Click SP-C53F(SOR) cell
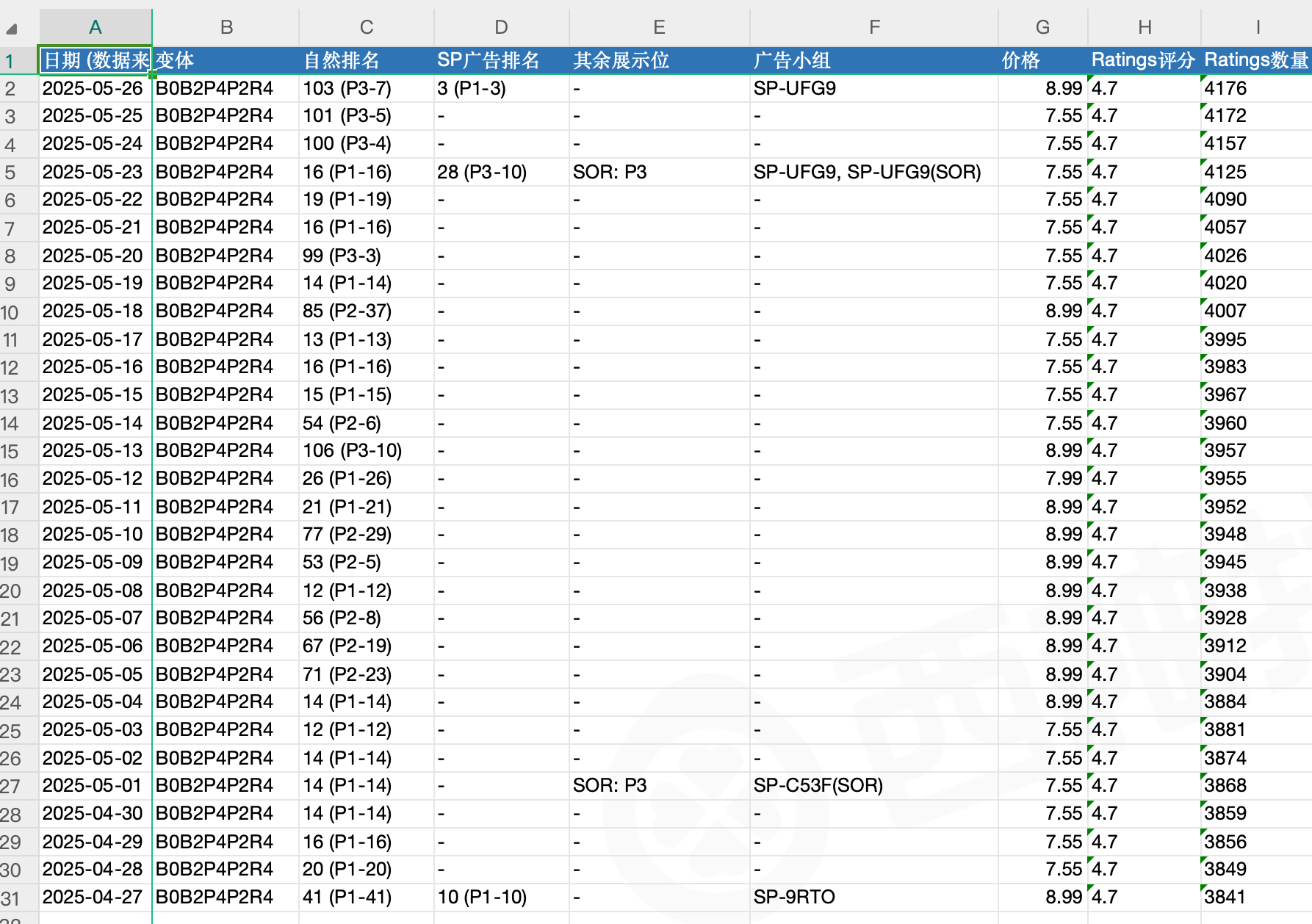This screenshot has height=924, width=1312. [874, 786]
